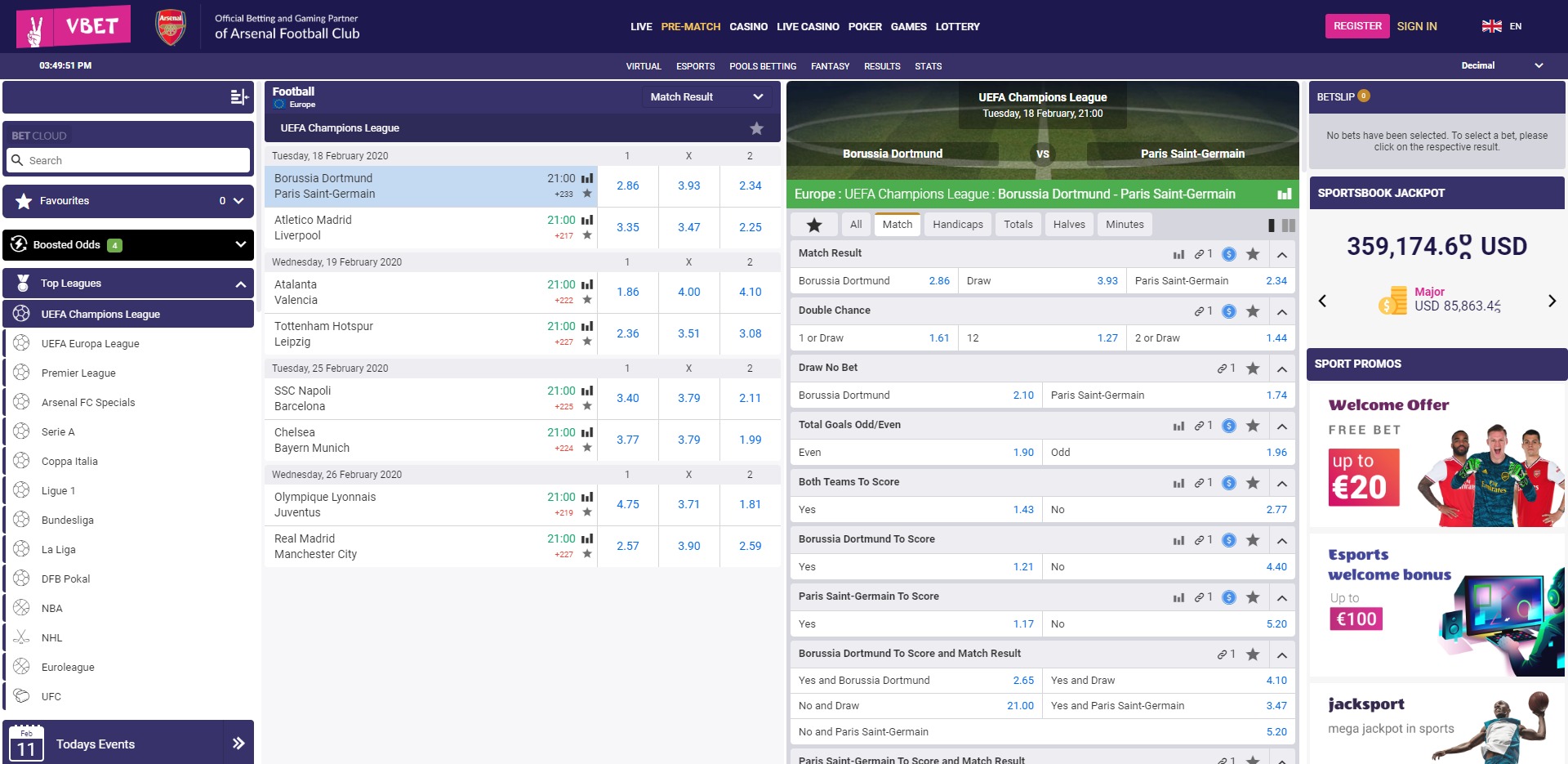Collapse the left sidebar panel icon
1568x764 pixels.
pyautogui.click(x=239, y=97)
